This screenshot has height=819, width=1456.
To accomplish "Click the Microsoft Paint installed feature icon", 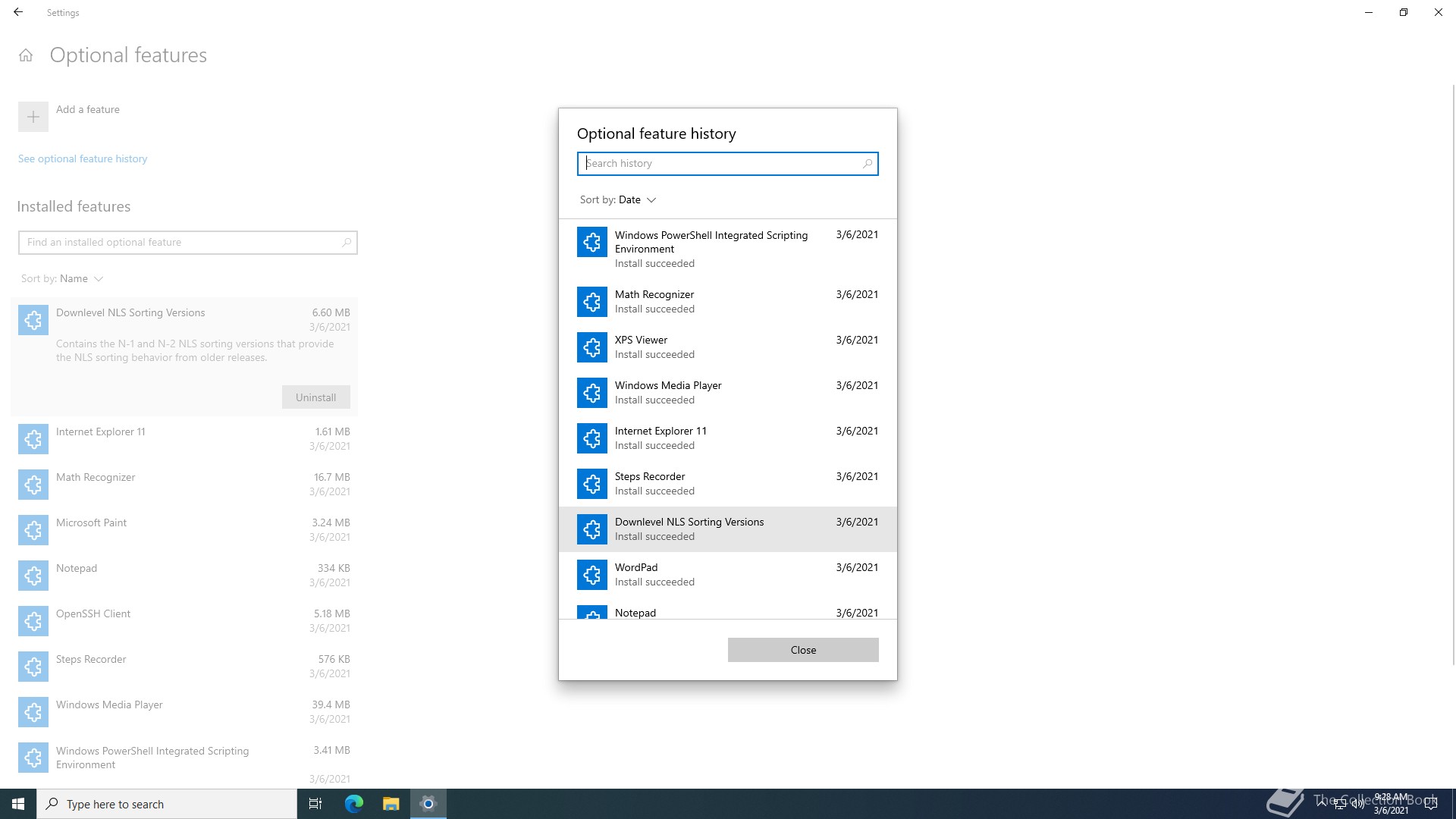I will (33, 530).
